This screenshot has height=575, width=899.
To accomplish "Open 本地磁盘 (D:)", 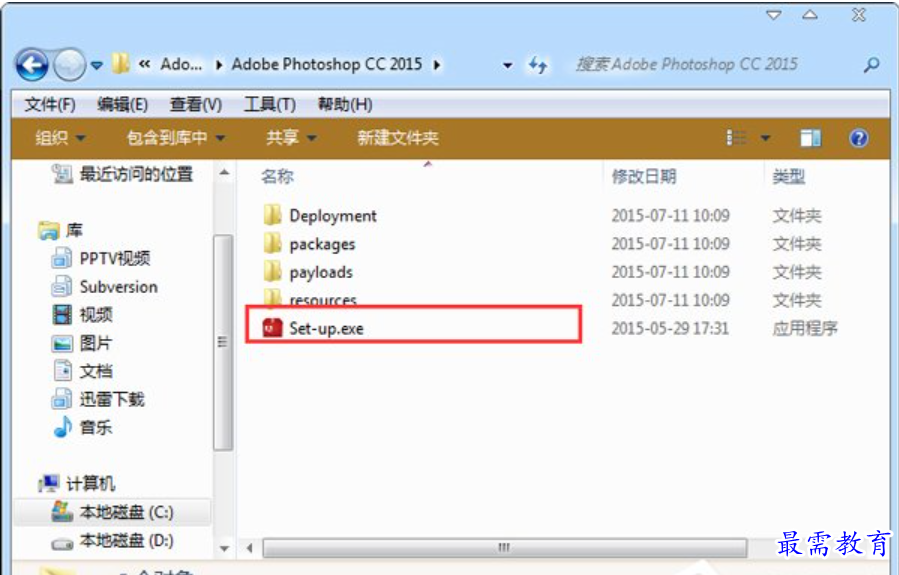I will point(112,540).
